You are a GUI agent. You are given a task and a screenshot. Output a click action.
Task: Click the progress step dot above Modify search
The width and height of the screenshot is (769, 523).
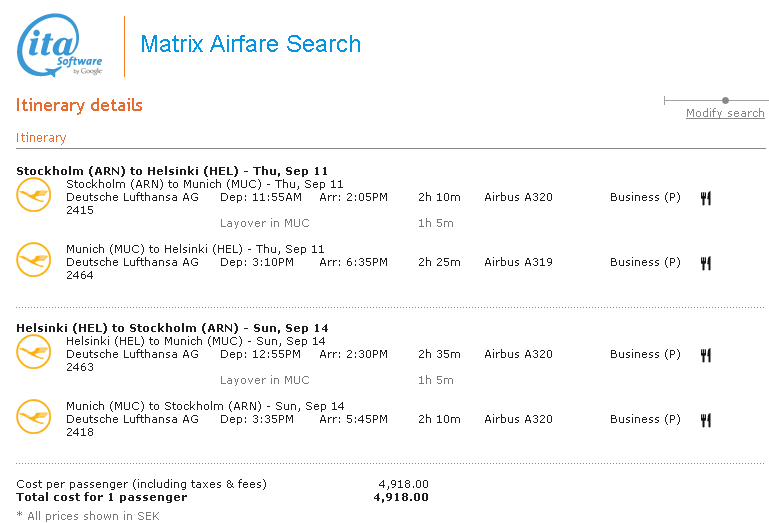pyautogui.click(x=725, y=100)
